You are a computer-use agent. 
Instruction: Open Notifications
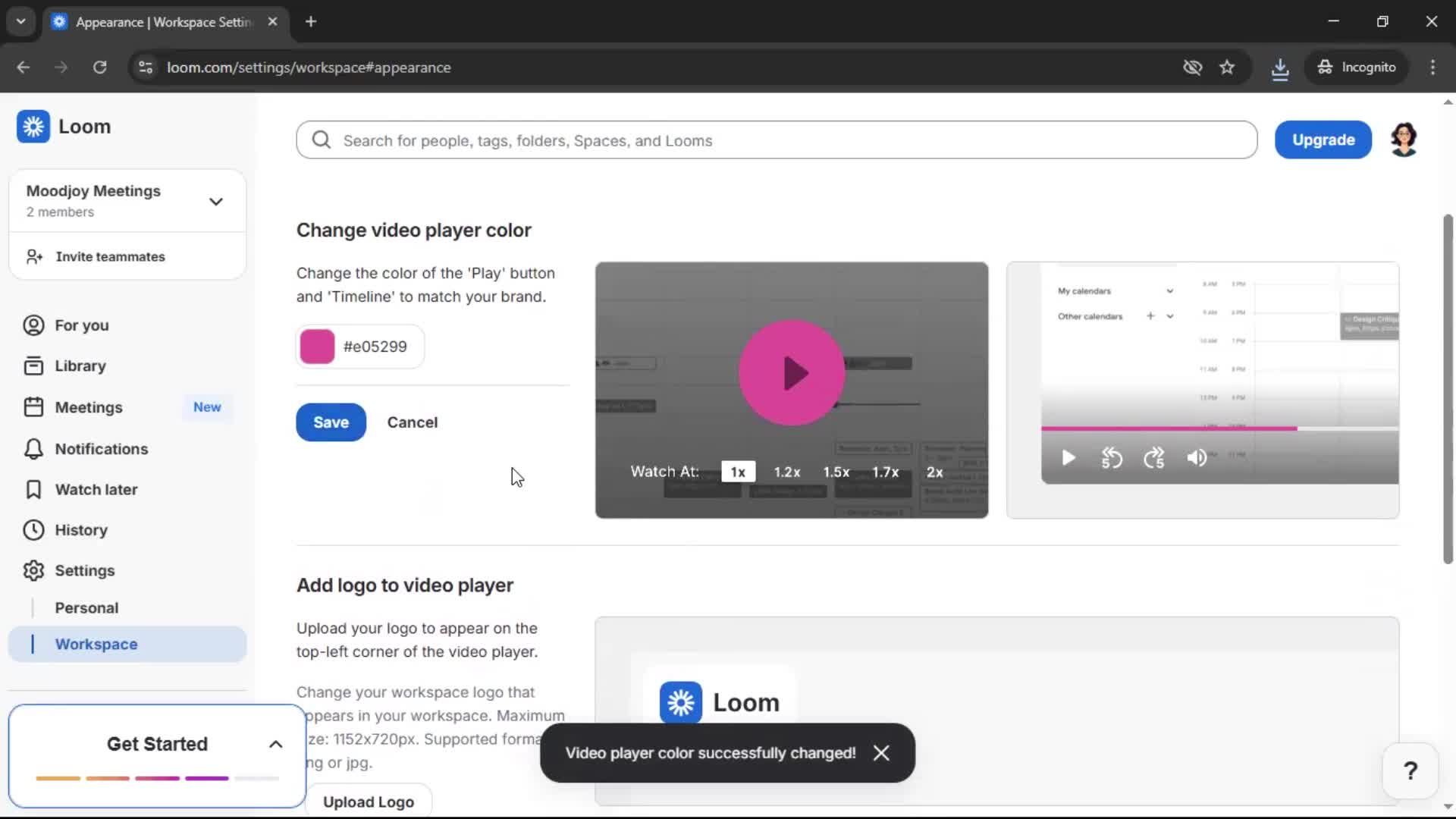pos(101,448)
